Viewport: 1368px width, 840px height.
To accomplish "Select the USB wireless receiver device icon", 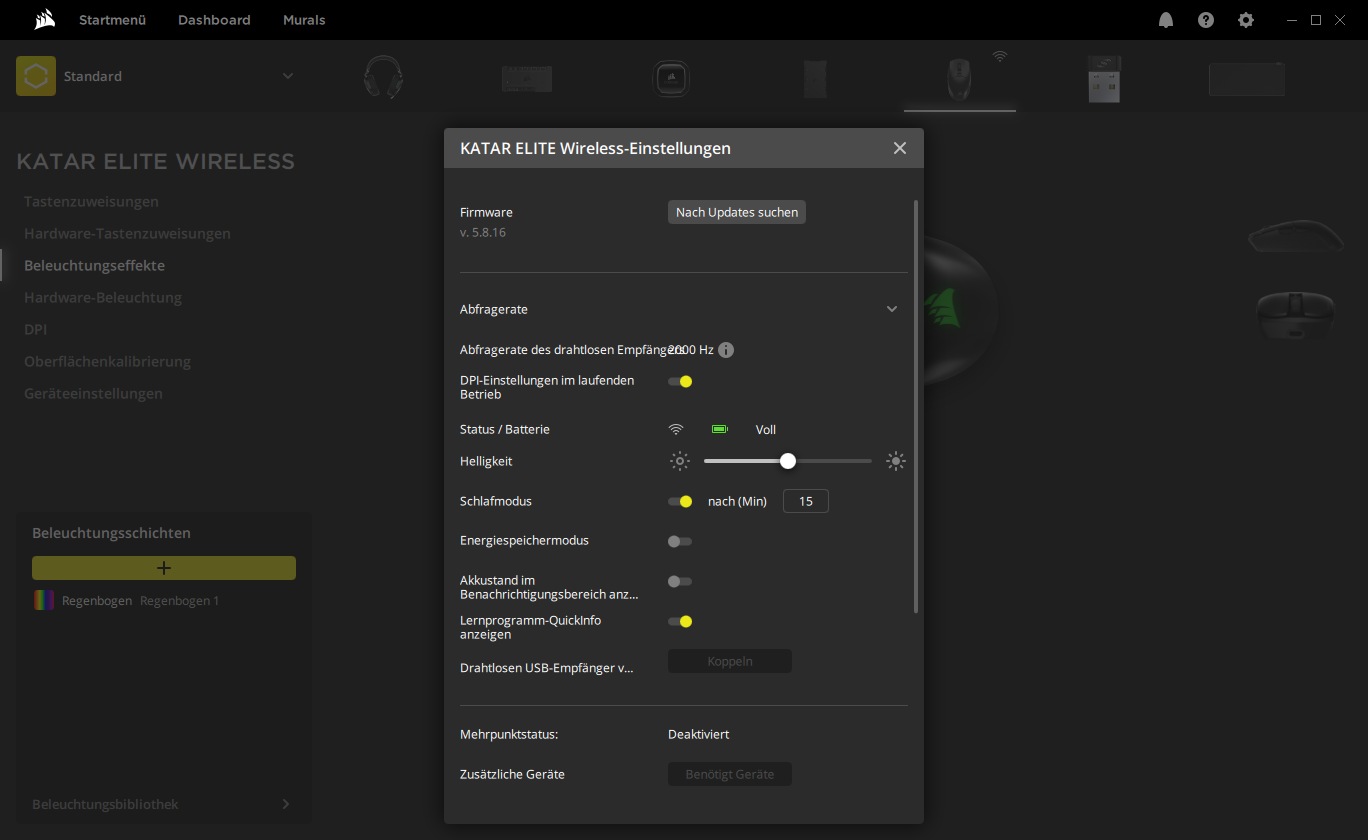I will [x=1104, y=79].
